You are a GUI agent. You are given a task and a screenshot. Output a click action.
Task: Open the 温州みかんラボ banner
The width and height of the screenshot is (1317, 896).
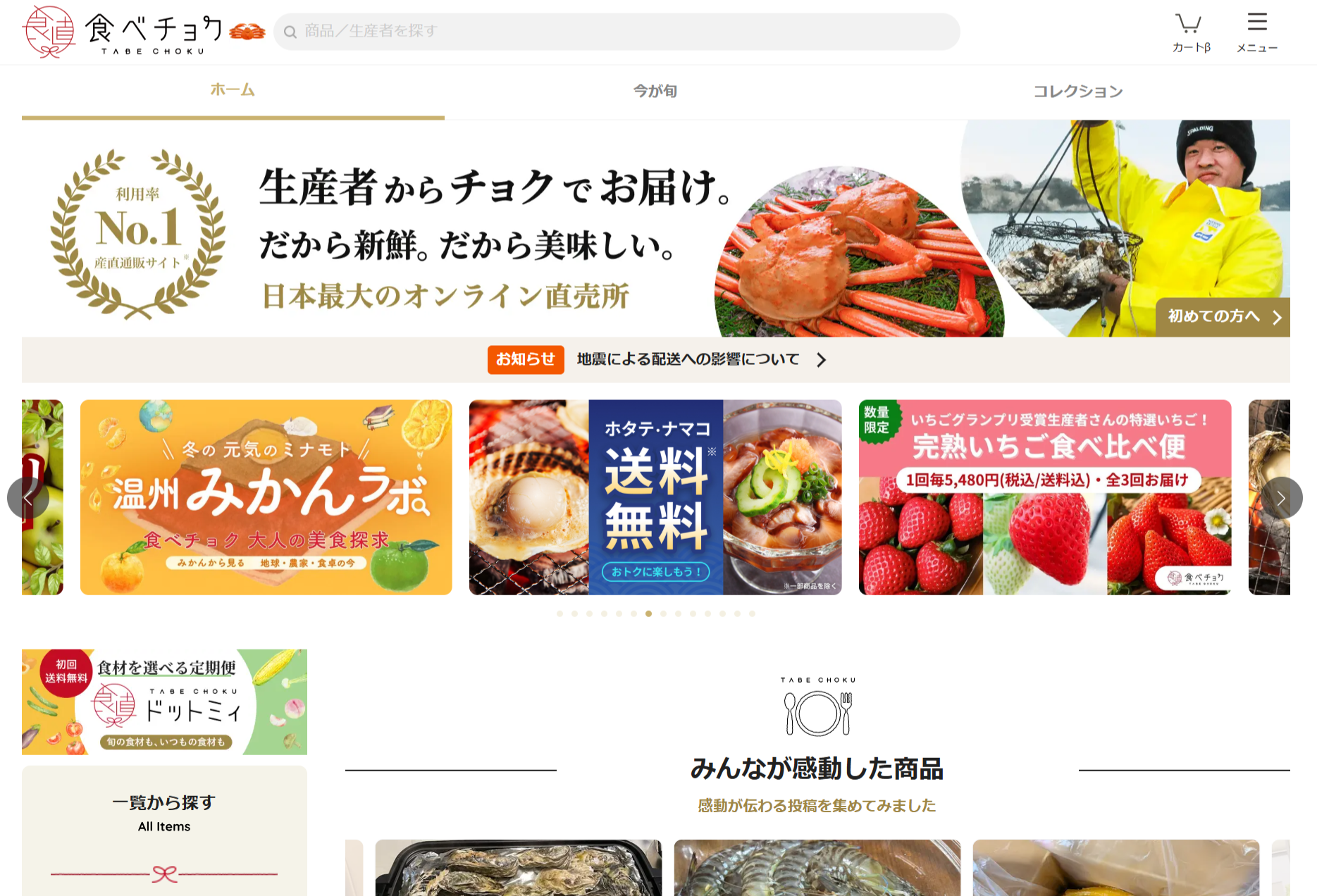[266, 497]
